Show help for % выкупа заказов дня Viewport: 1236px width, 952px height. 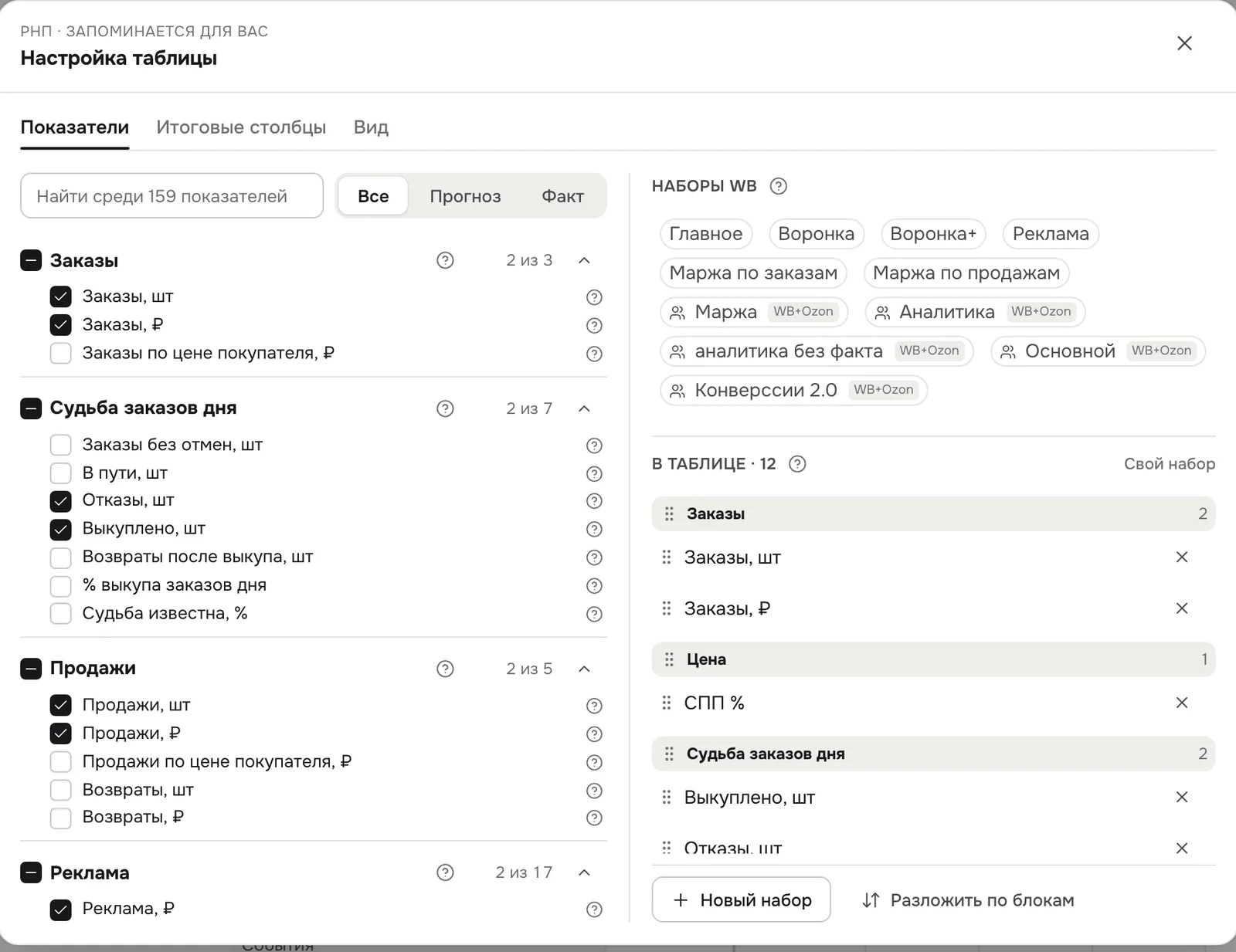[x=594, y=586]
